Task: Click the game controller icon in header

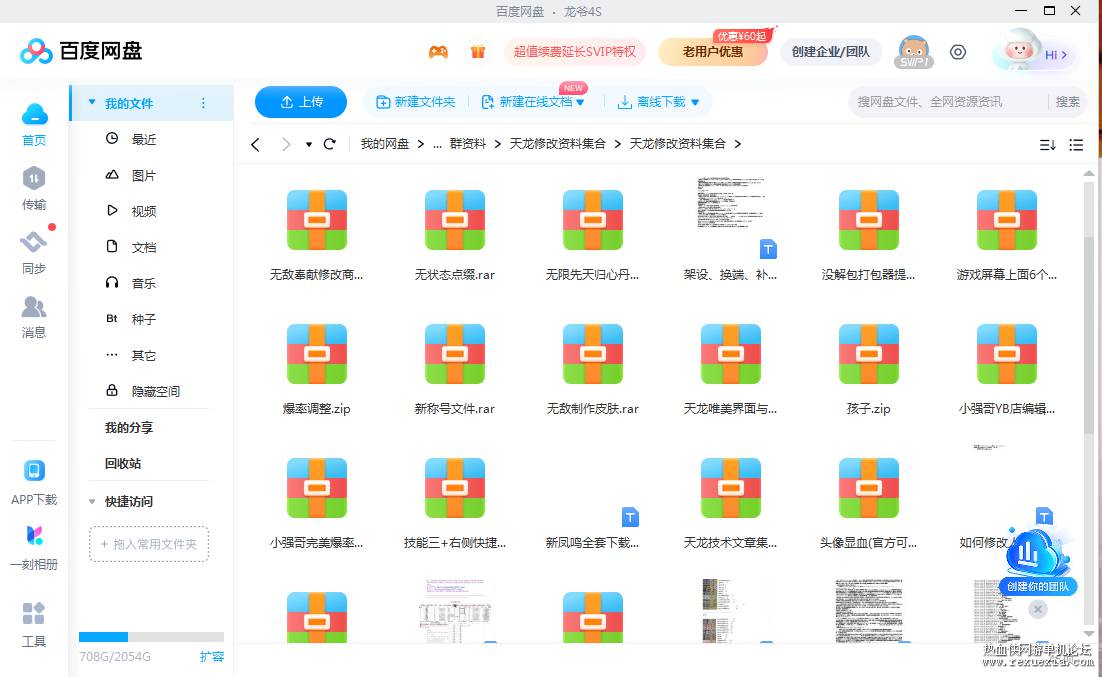Action: pos(438,52)
